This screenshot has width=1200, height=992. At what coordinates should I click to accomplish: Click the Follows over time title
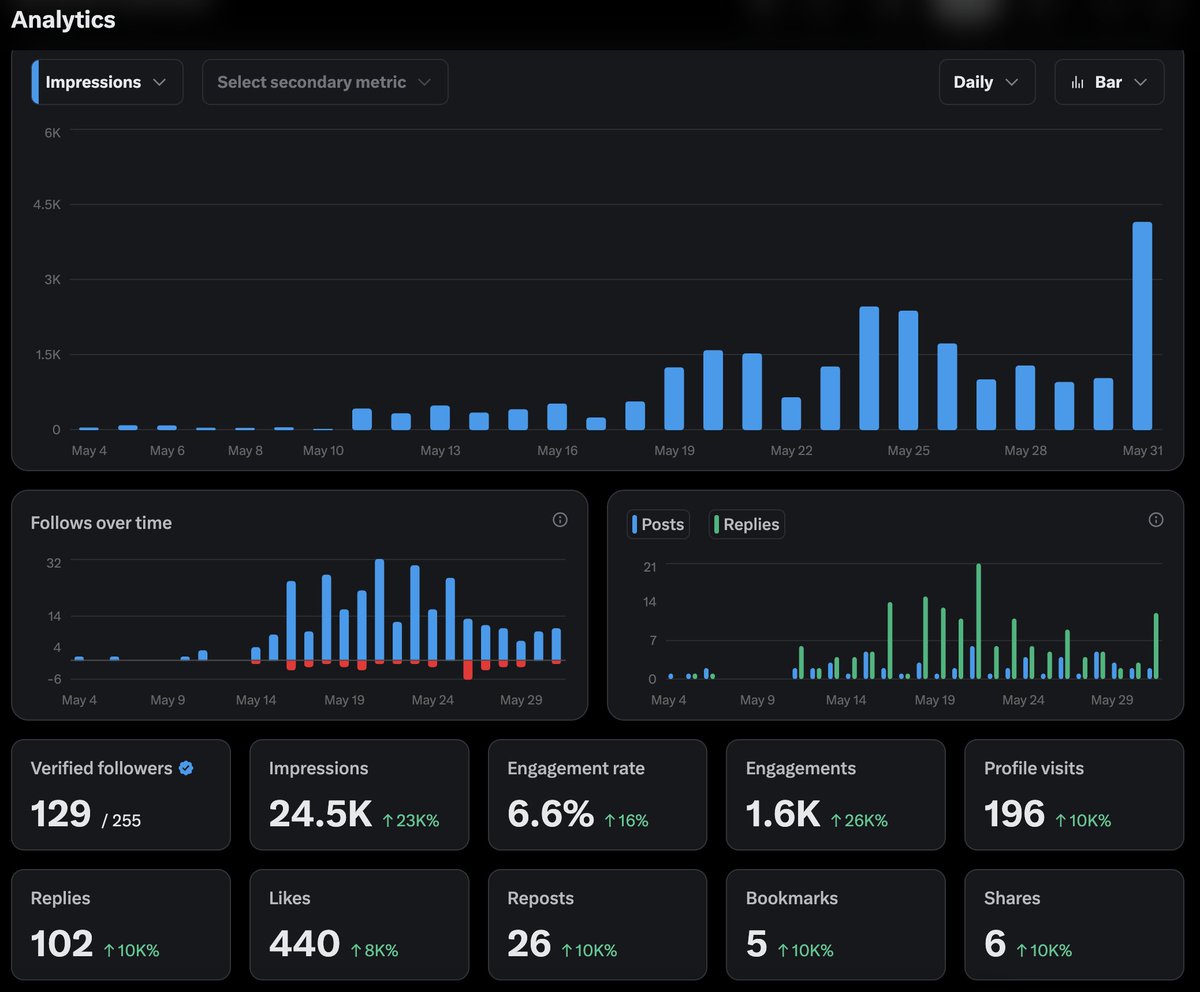pyautogui.click(x=101, y=523)
